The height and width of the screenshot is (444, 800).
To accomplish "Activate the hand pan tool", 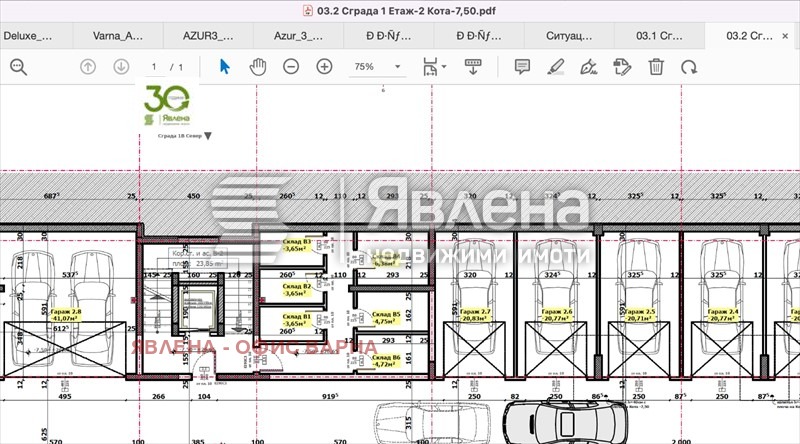I will [257, 67].
